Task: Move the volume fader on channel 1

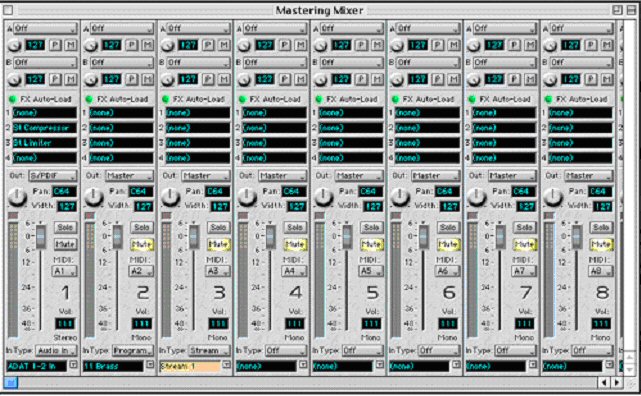Action: [40, 236]
